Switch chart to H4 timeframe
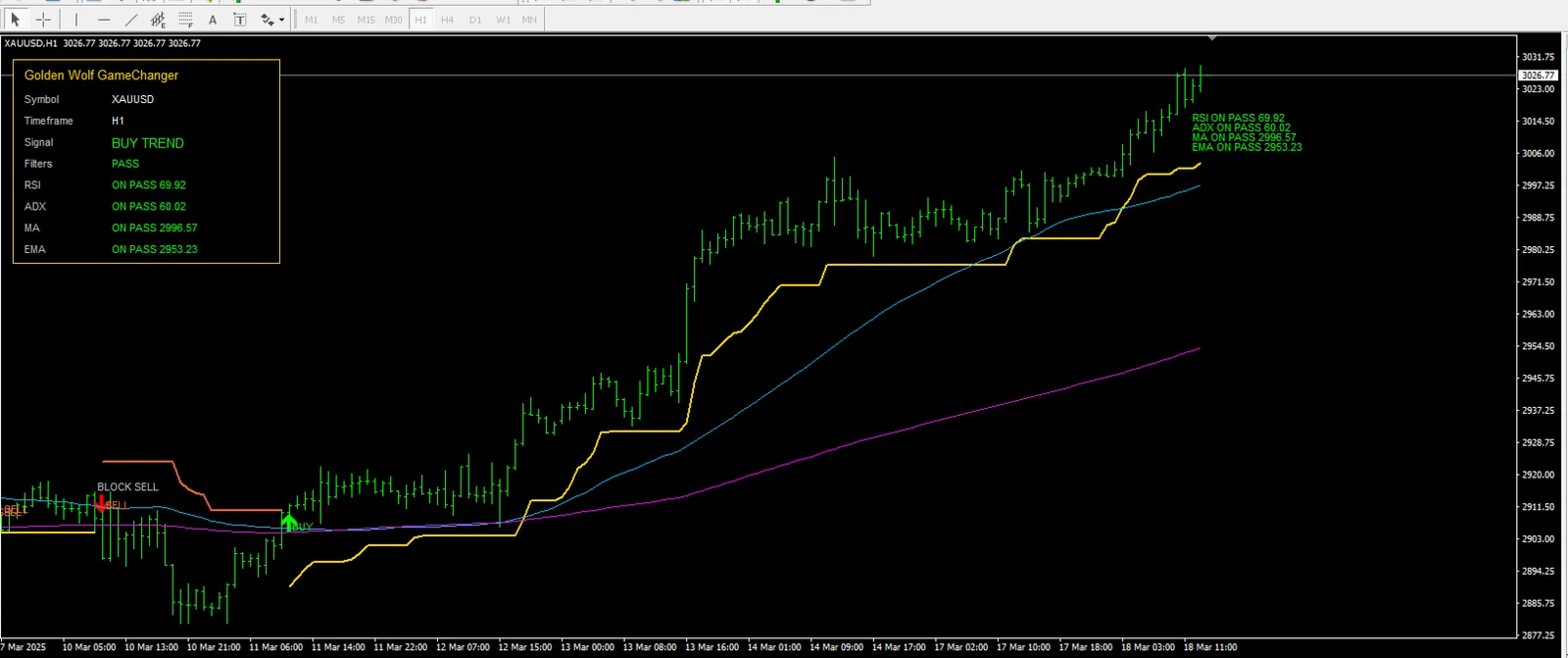 448,20
